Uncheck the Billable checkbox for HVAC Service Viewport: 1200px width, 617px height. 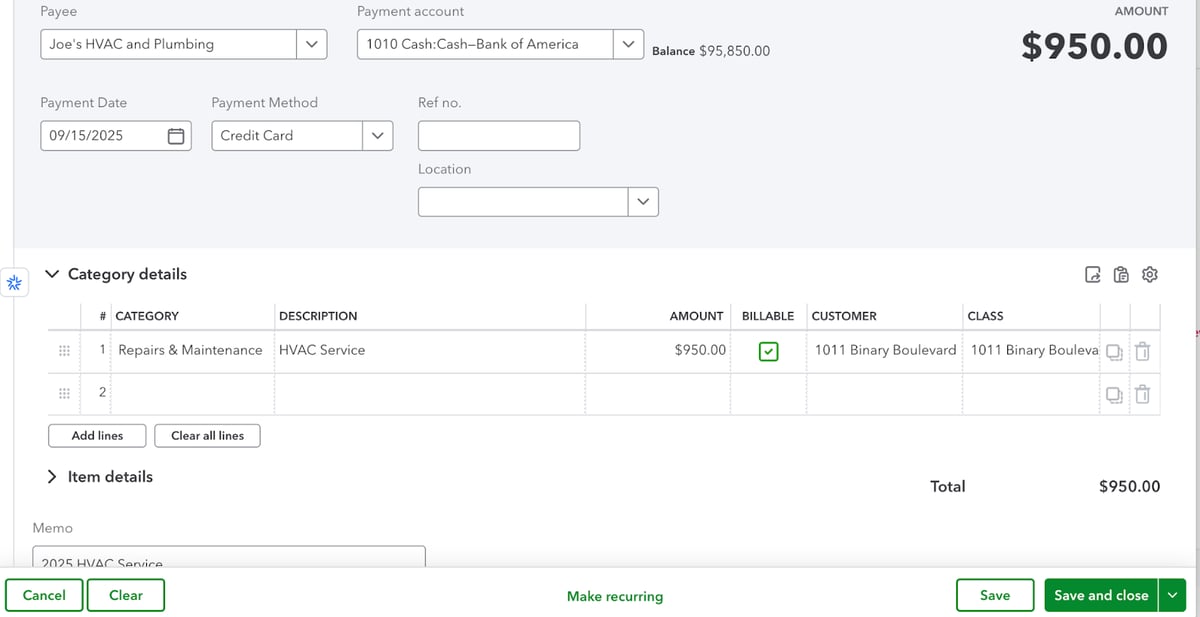[x=768, y=351]
